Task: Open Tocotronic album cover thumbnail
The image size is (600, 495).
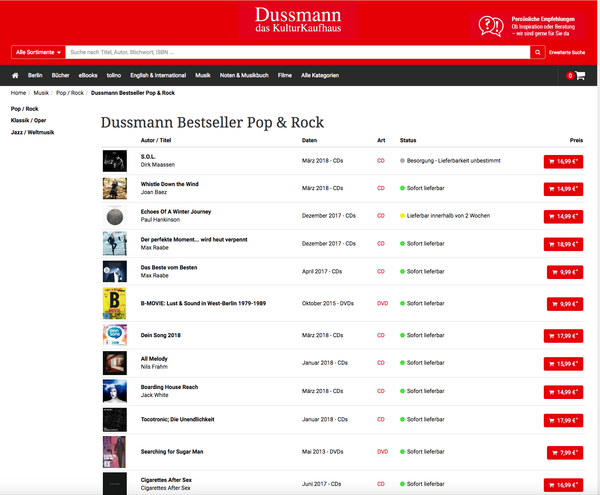Action: tap(114, 420)
